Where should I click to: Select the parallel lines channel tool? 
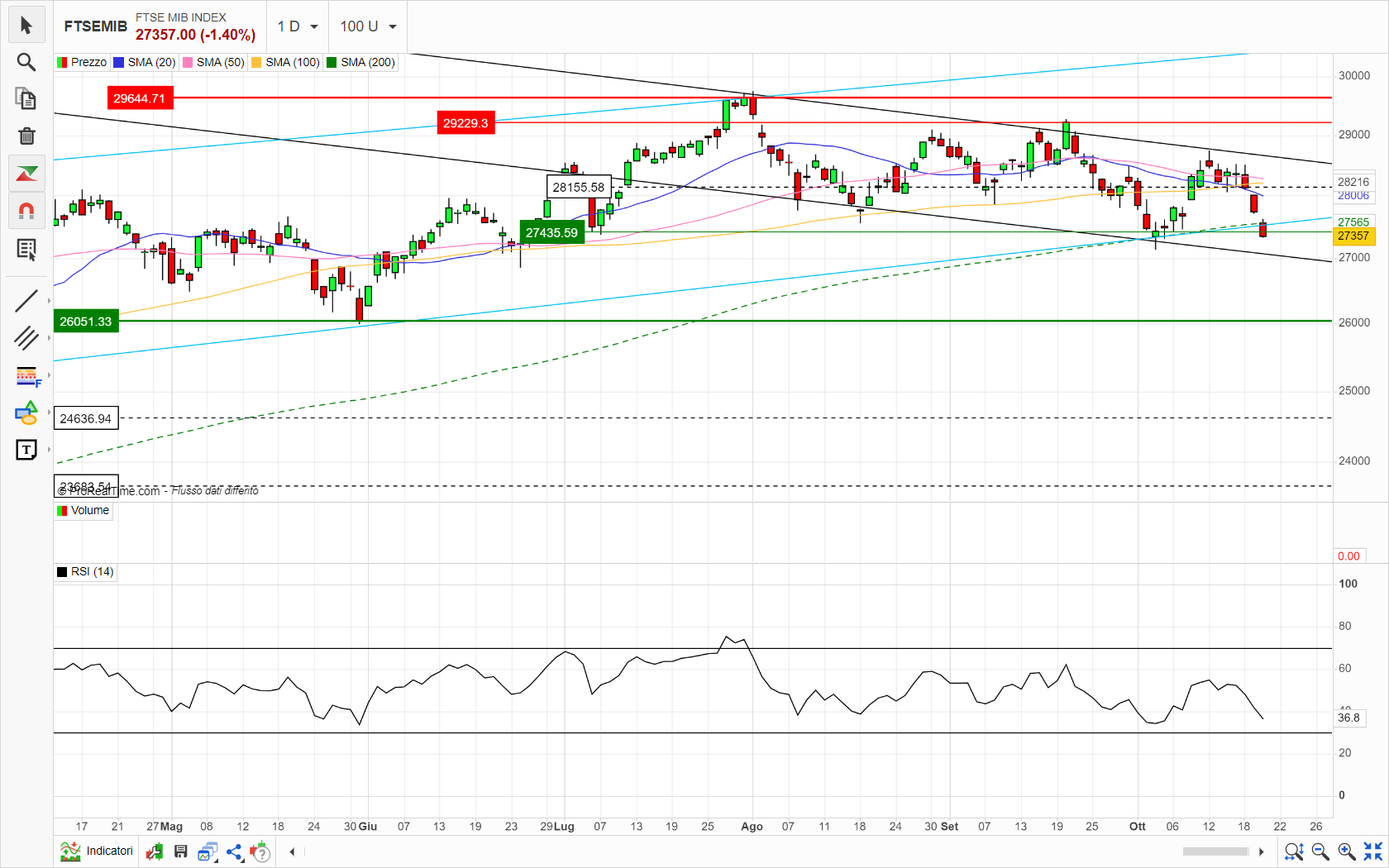(x=26, y=338)
